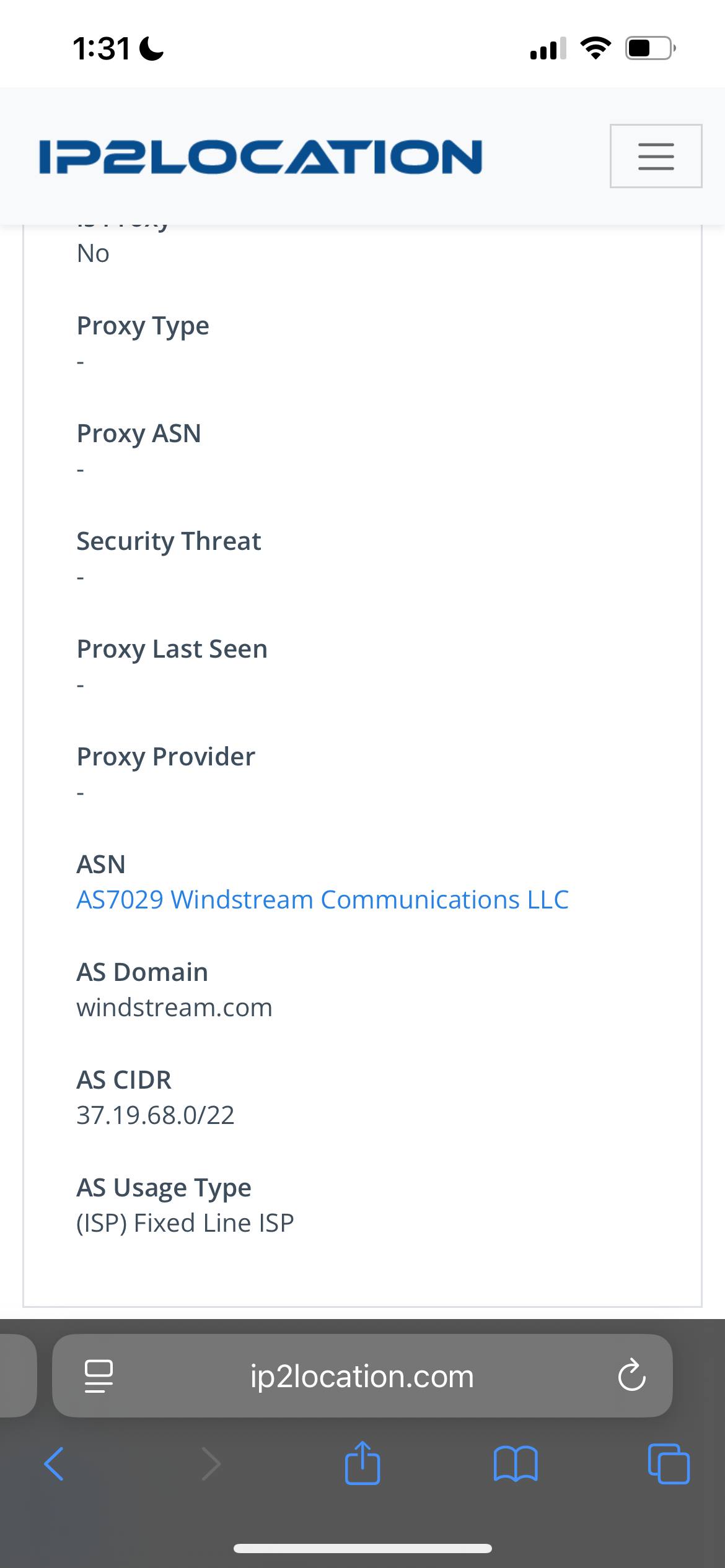
Task: Tap the forward arrow in the toolbar
Action: tap(211, 1464)
